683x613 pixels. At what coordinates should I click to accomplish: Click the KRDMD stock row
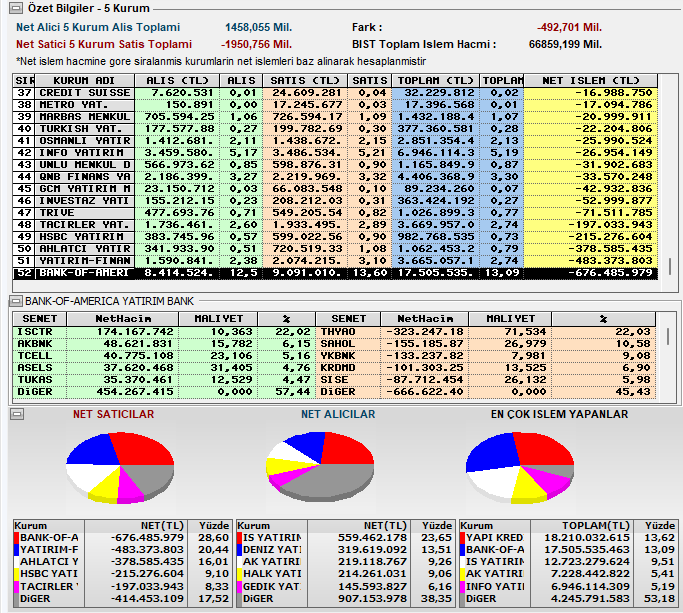486,368
